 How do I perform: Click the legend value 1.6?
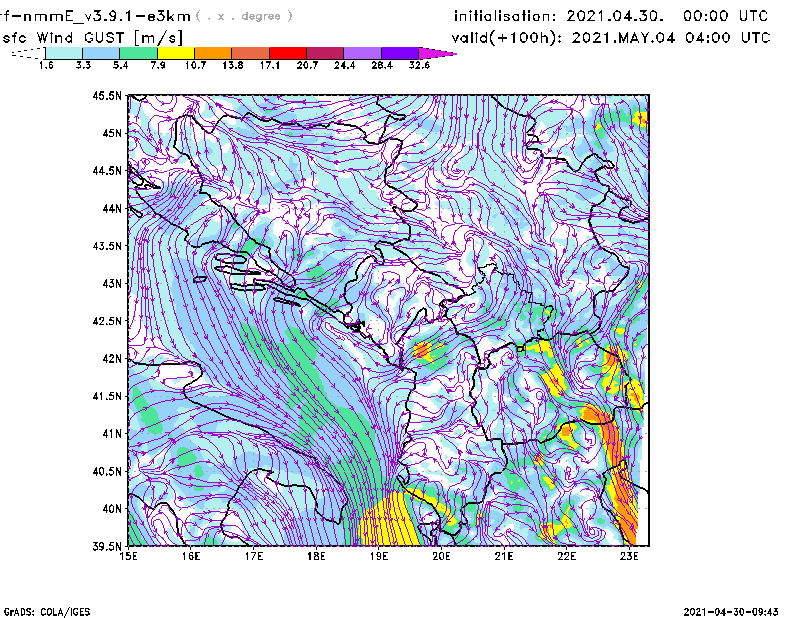(46, 65)
